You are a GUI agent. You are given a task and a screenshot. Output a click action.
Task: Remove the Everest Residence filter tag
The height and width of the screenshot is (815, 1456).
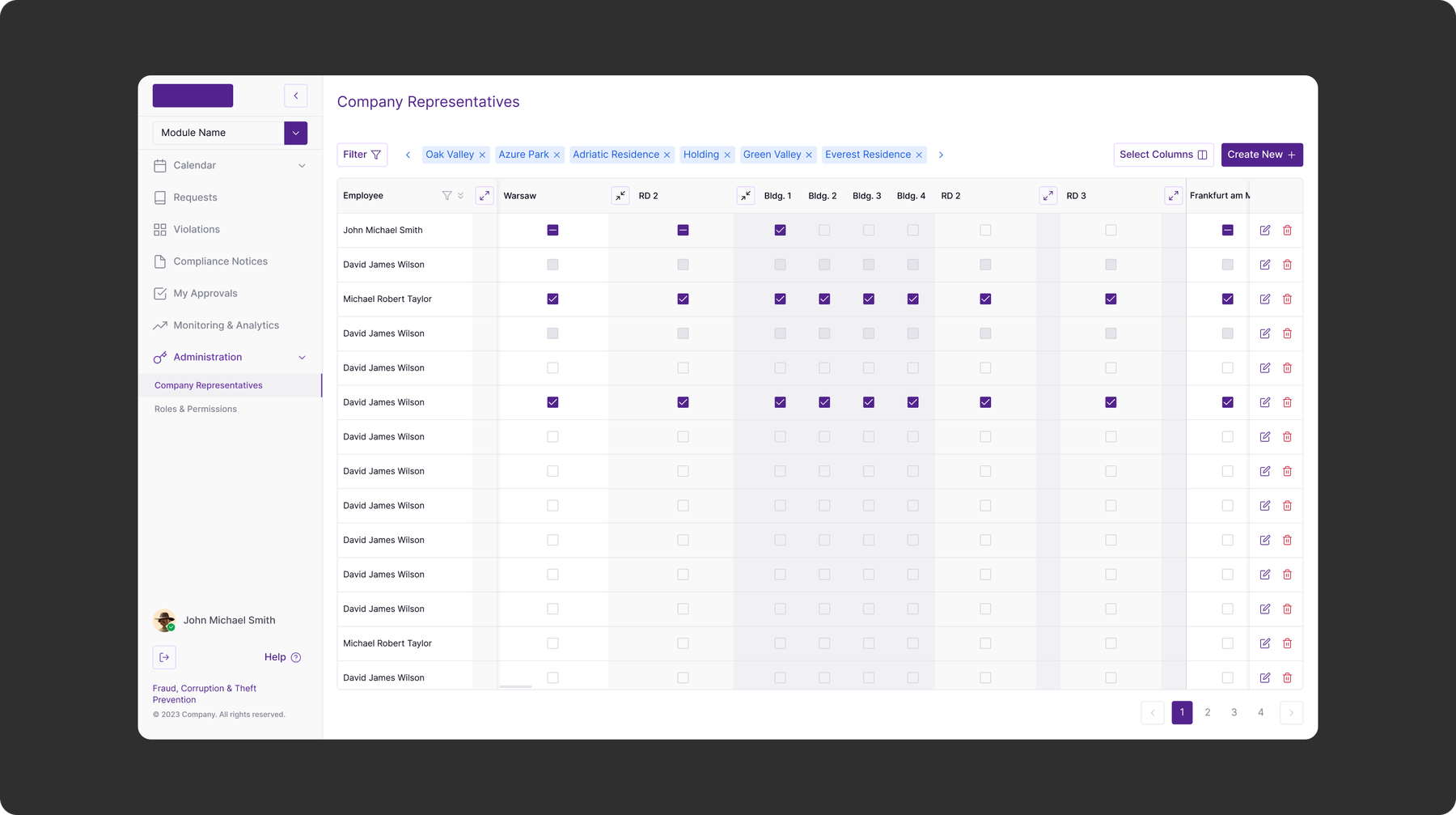[919, 155]
